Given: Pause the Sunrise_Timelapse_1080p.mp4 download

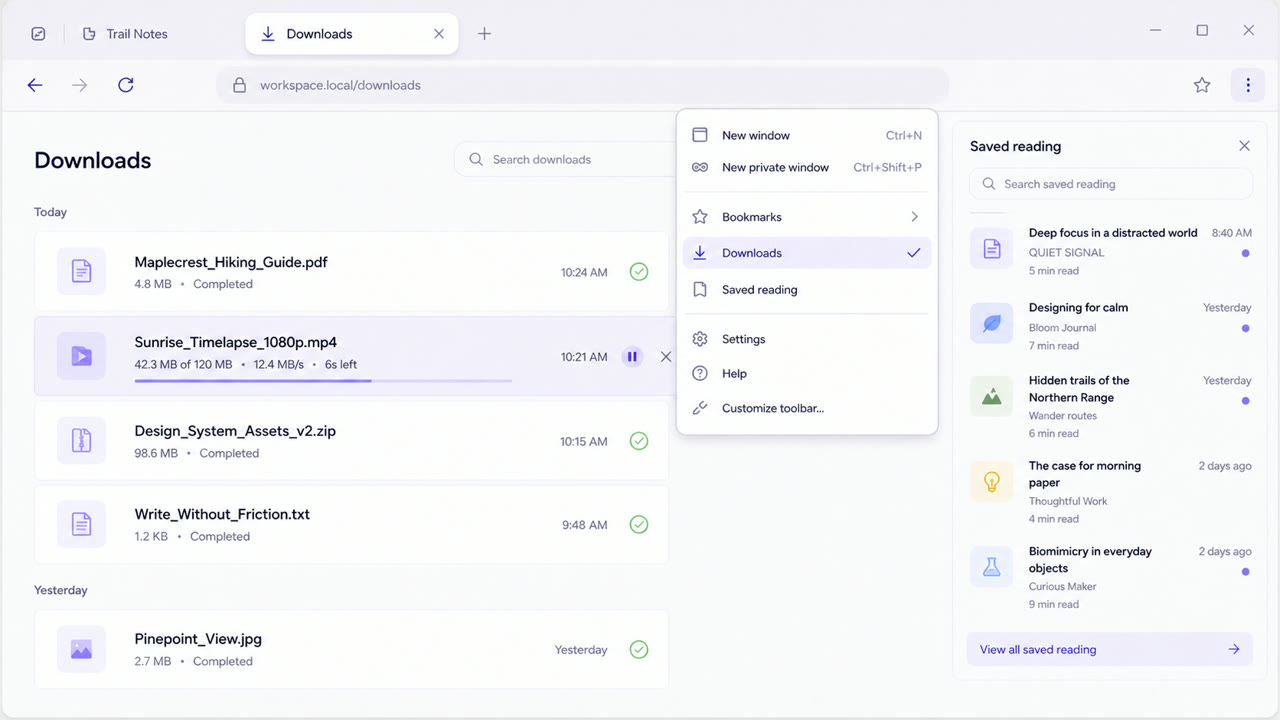Looking at the screenshot, I should coord(632,357).
